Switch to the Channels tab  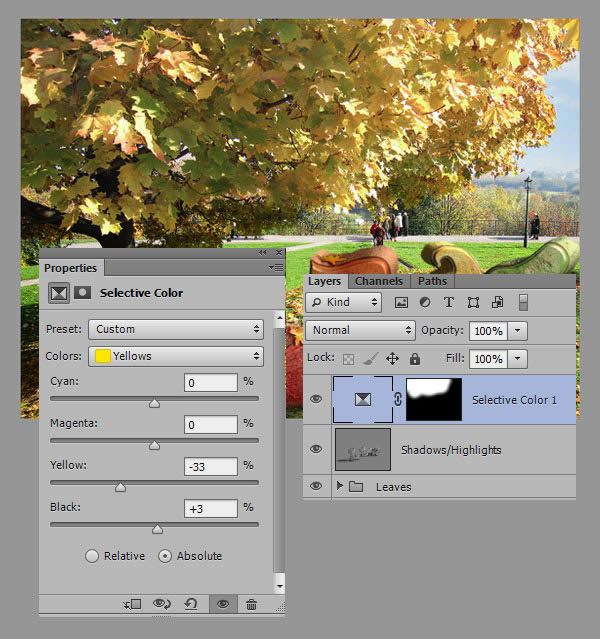[x=379, y=281]
